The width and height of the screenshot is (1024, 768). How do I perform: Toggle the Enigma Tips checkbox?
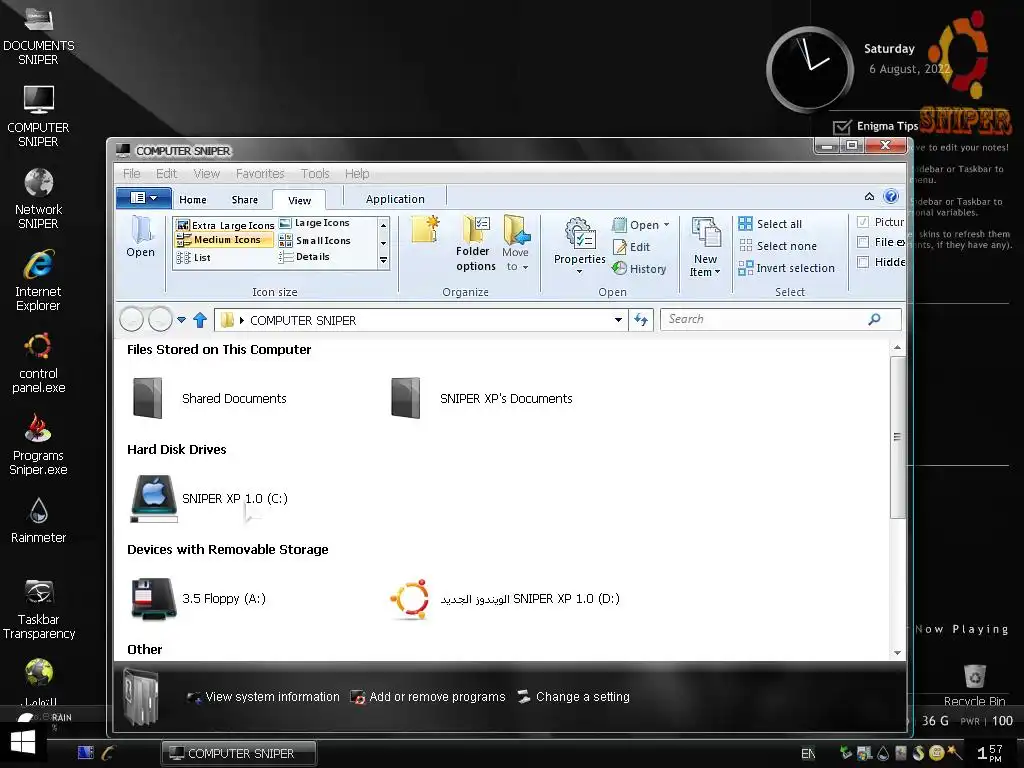click(x=842, y=127)
